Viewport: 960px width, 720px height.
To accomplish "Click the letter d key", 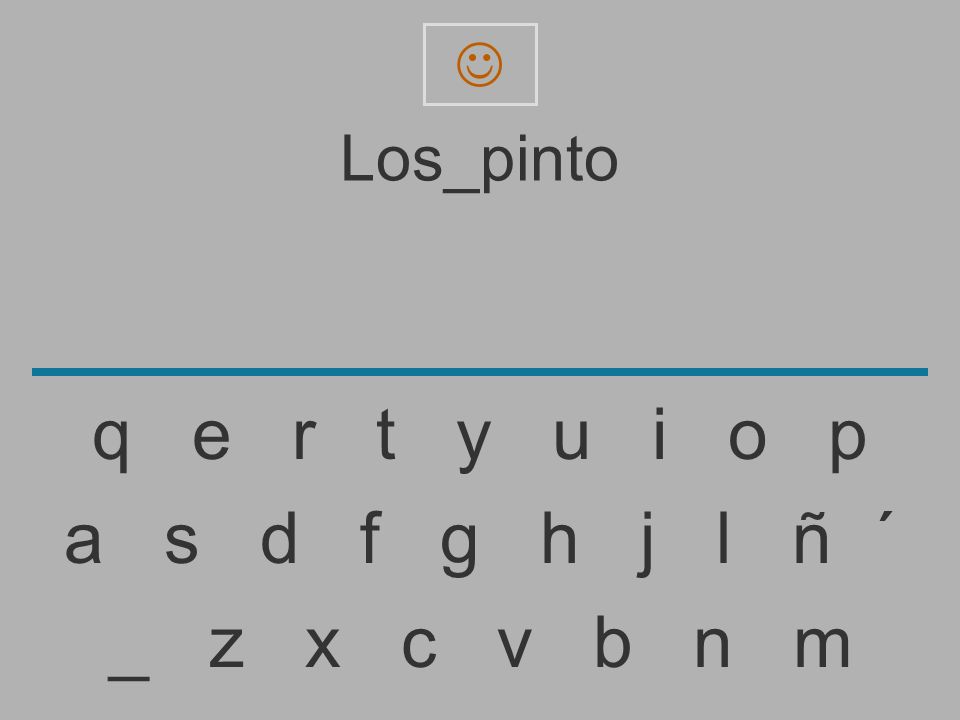I will [279, 538].
